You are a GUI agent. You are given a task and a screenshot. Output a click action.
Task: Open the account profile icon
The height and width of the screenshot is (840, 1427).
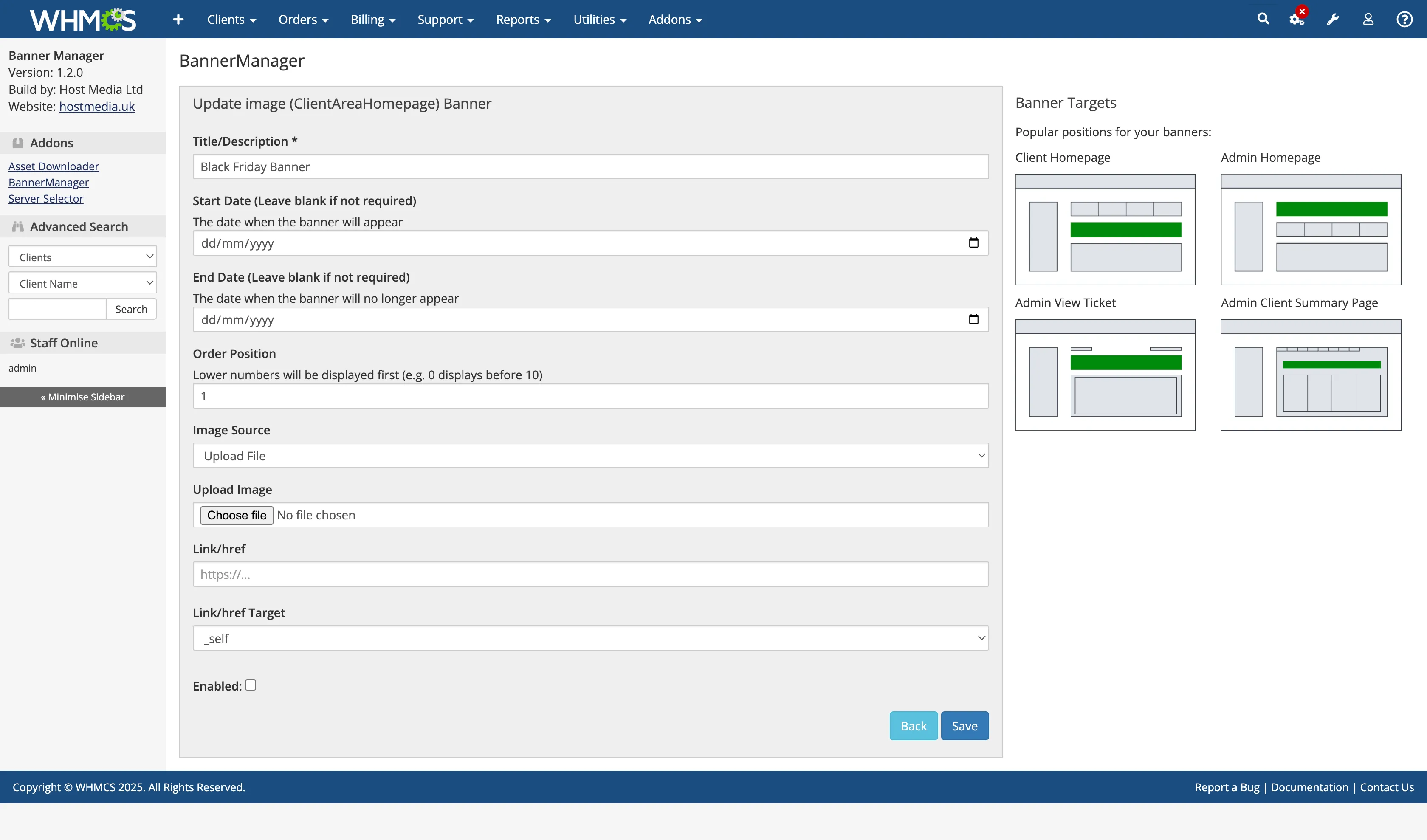(1368, 19)
